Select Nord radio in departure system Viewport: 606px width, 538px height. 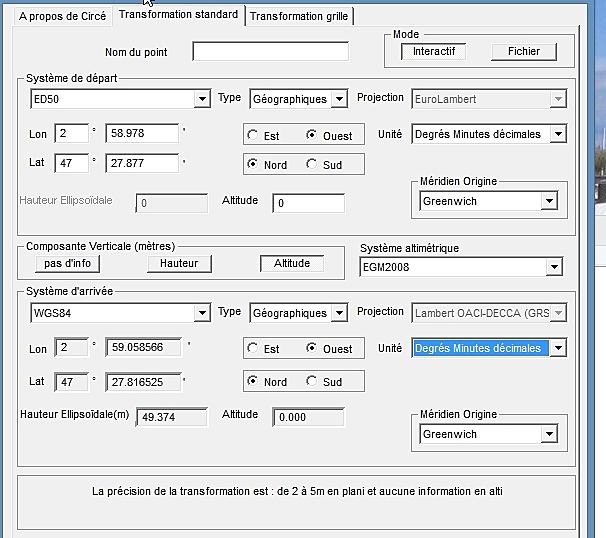coord(267,165)
